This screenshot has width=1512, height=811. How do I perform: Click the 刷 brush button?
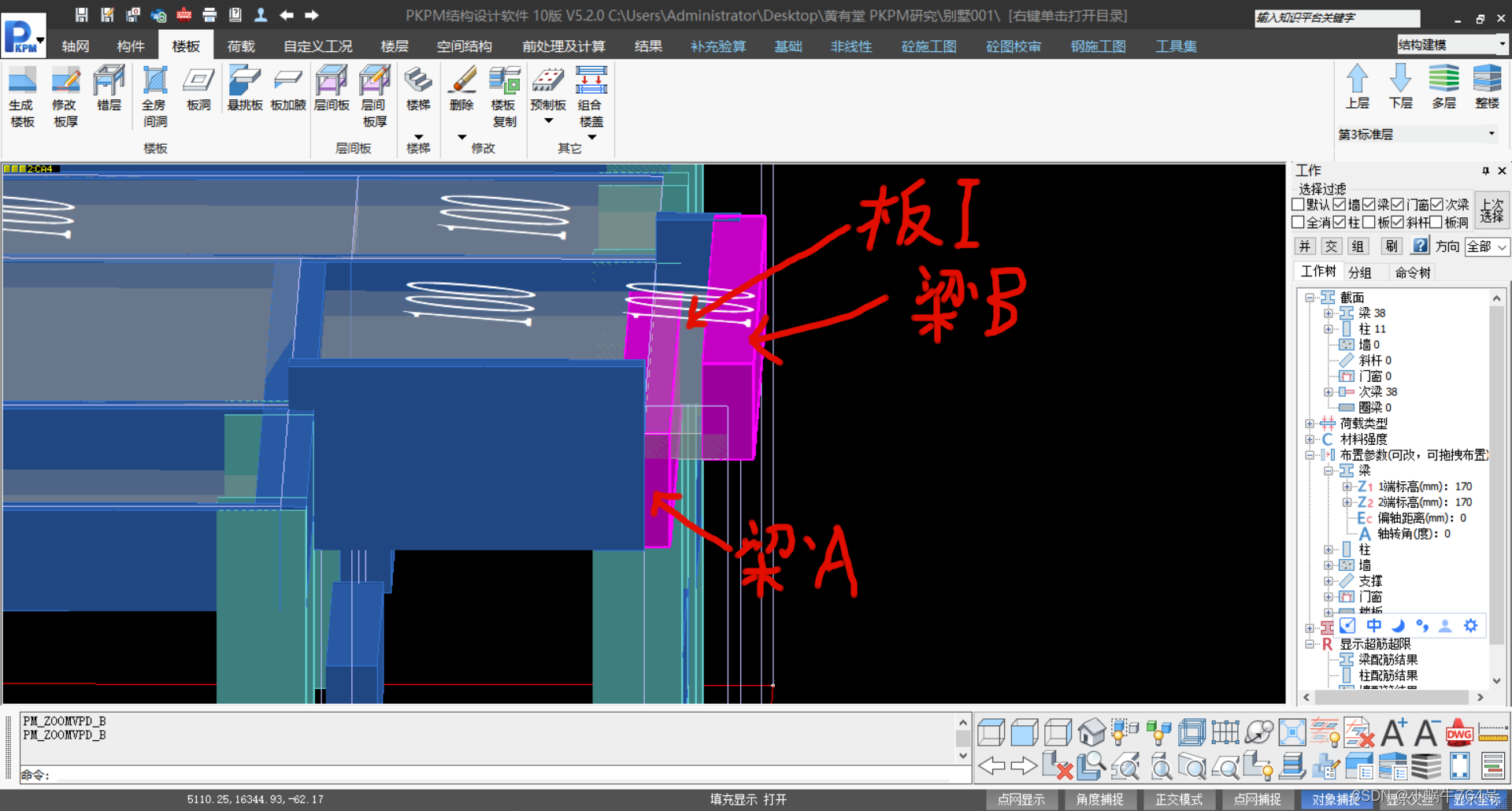[x=1392, y=246]
